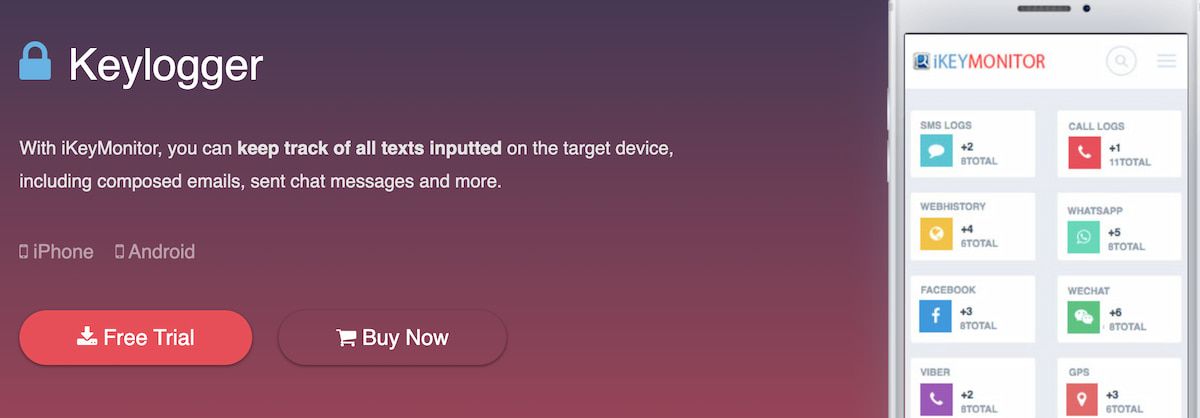Open the hamburger menu in phone header

(x=1166, y=62)
